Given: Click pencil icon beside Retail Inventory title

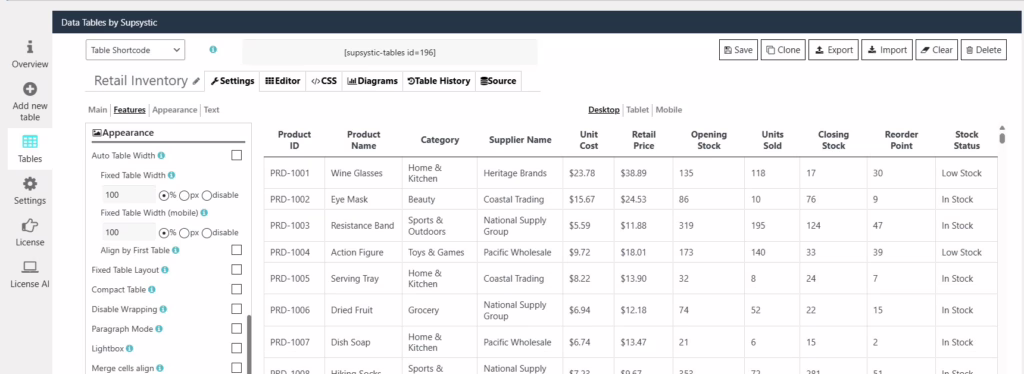Looking at the screenshot, I should tap(197, 82).
